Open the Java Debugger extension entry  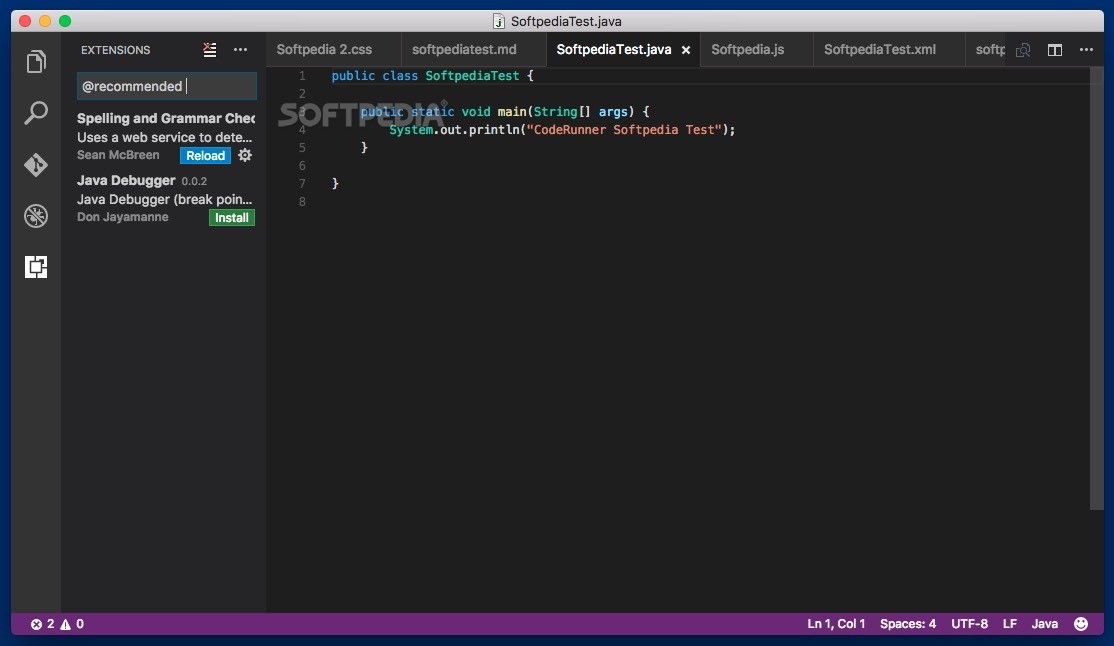coord(166,198)
